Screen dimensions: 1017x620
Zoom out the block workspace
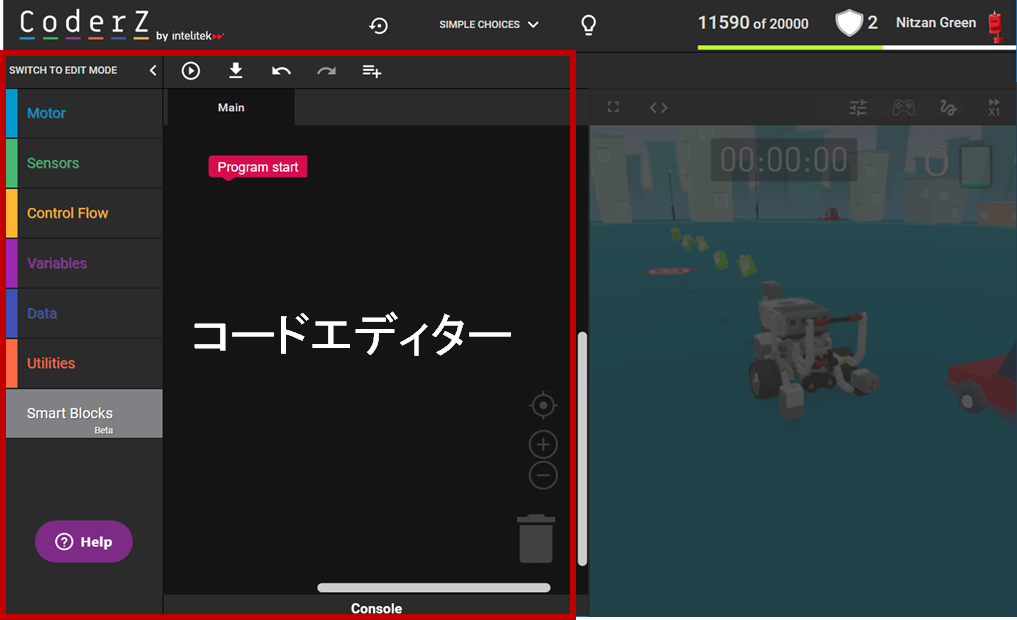coord(543,475)
